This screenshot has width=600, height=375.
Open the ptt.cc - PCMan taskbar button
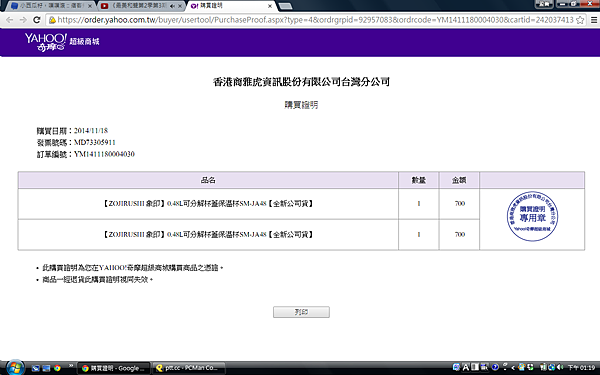coord(189,368)
